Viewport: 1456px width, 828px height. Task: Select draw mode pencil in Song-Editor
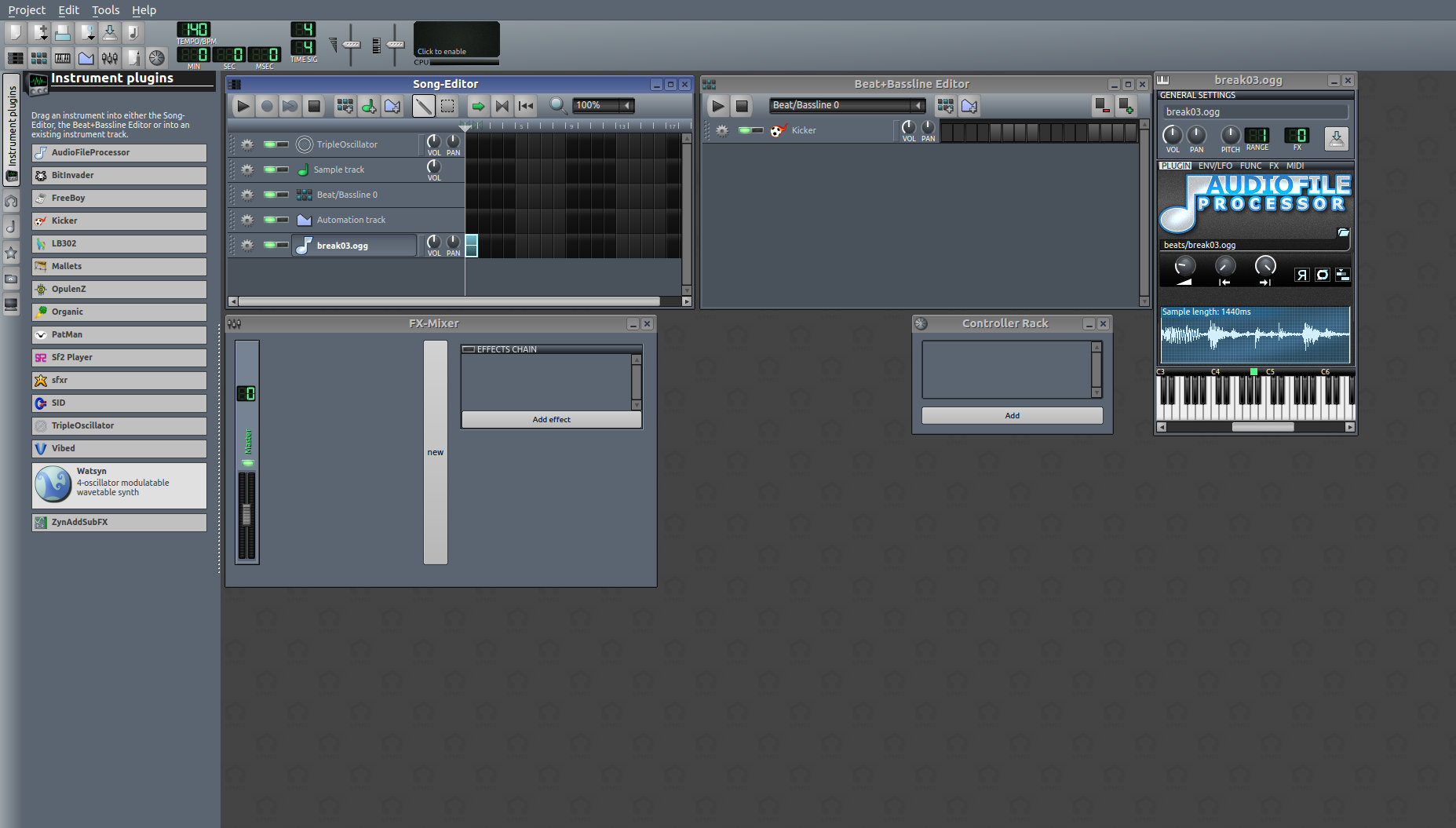423,106
